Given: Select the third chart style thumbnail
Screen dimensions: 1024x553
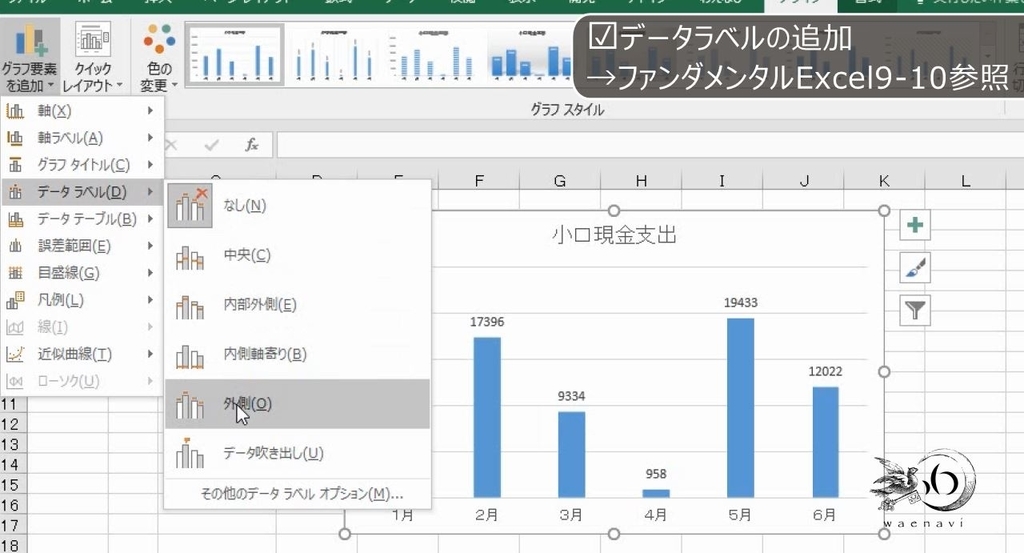Looking at the screenshot, I should [432, 55].
